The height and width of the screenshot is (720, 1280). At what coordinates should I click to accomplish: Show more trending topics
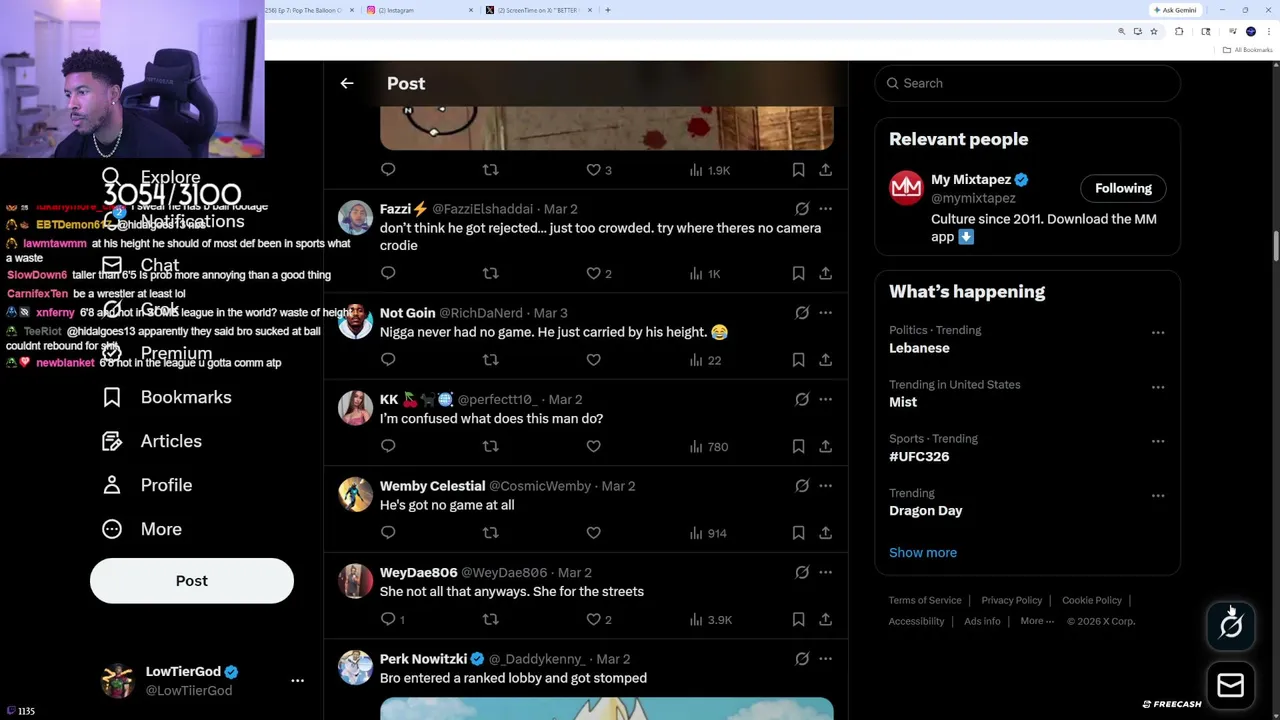point(923,552)
